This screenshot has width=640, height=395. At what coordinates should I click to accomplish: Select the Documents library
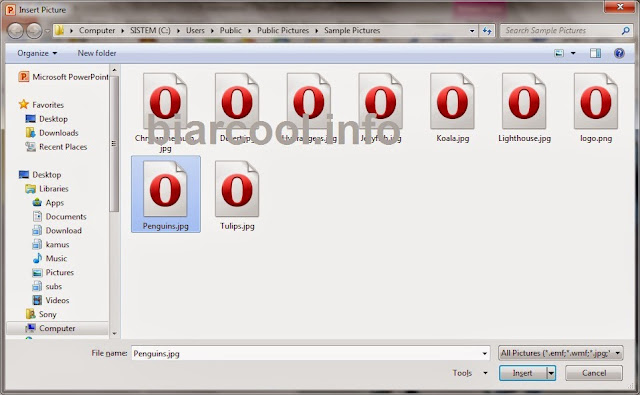(x=60, y=216)
